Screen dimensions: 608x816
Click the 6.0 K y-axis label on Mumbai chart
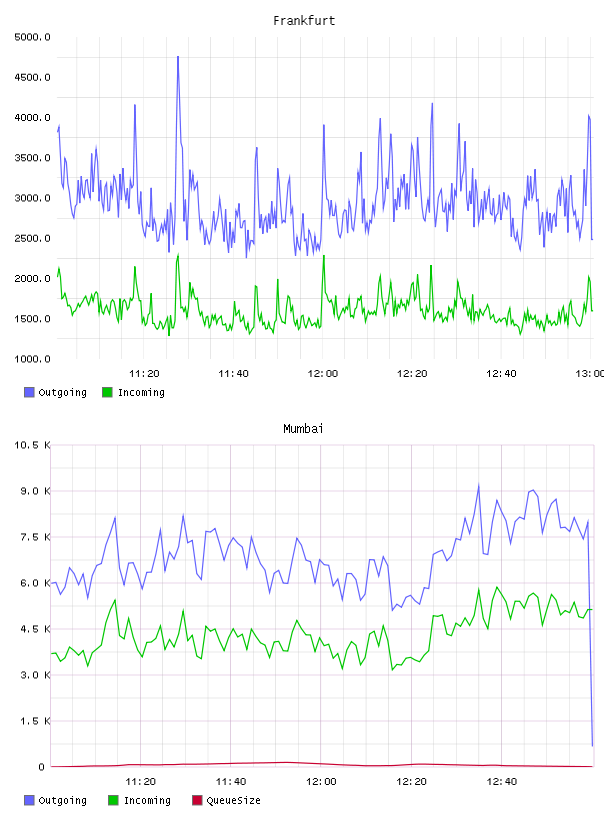click(x=35, y=583)
